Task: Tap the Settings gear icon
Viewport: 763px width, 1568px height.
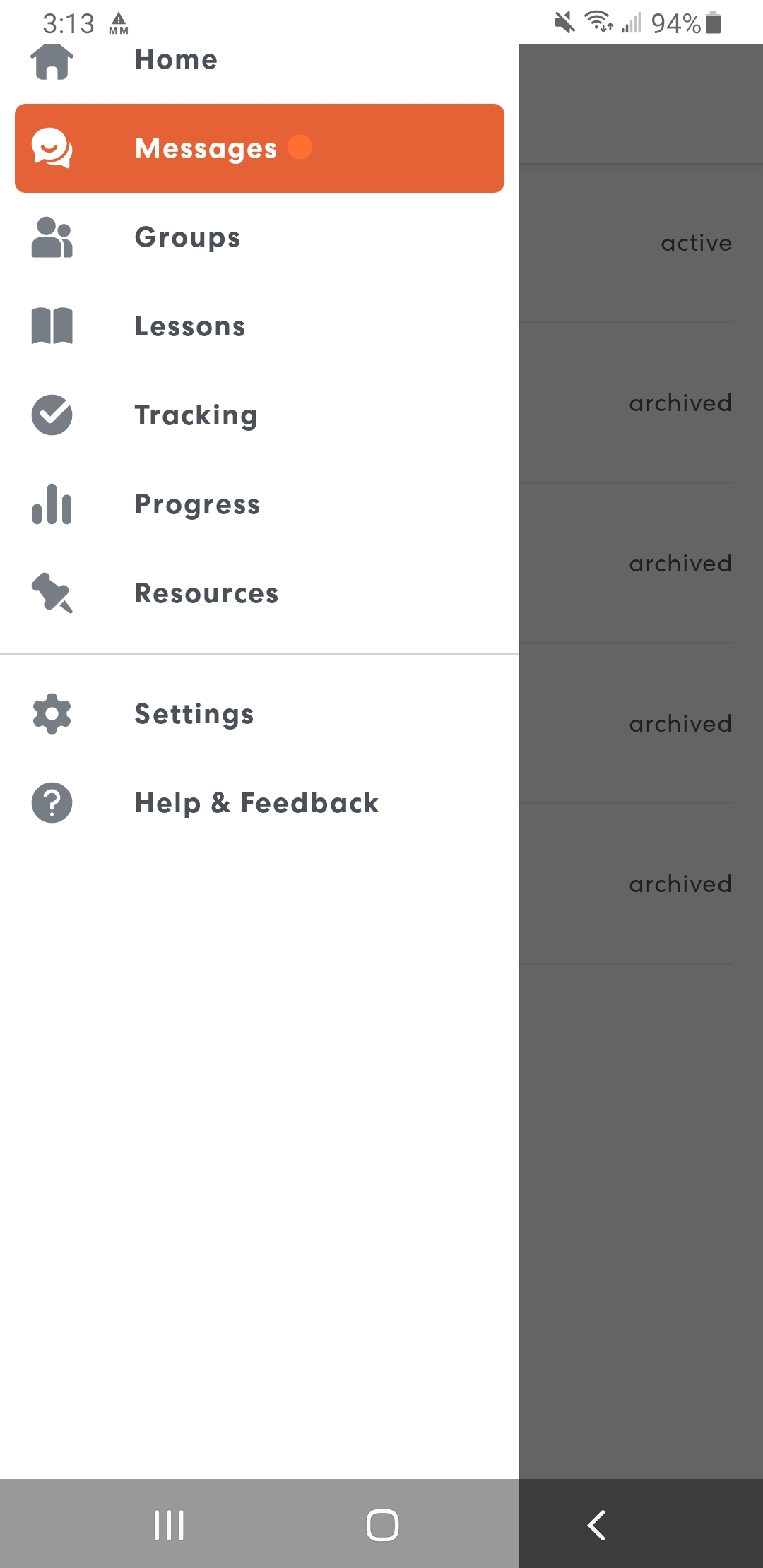Action: click(x=52, y=714)
